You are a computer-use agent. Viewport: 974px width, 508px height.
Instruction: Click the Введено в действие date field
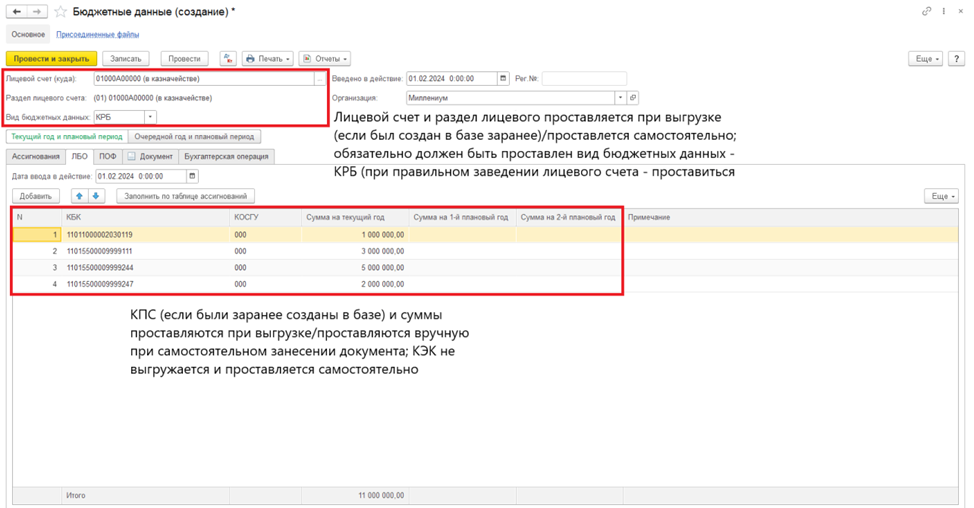(x=452, y=79)
